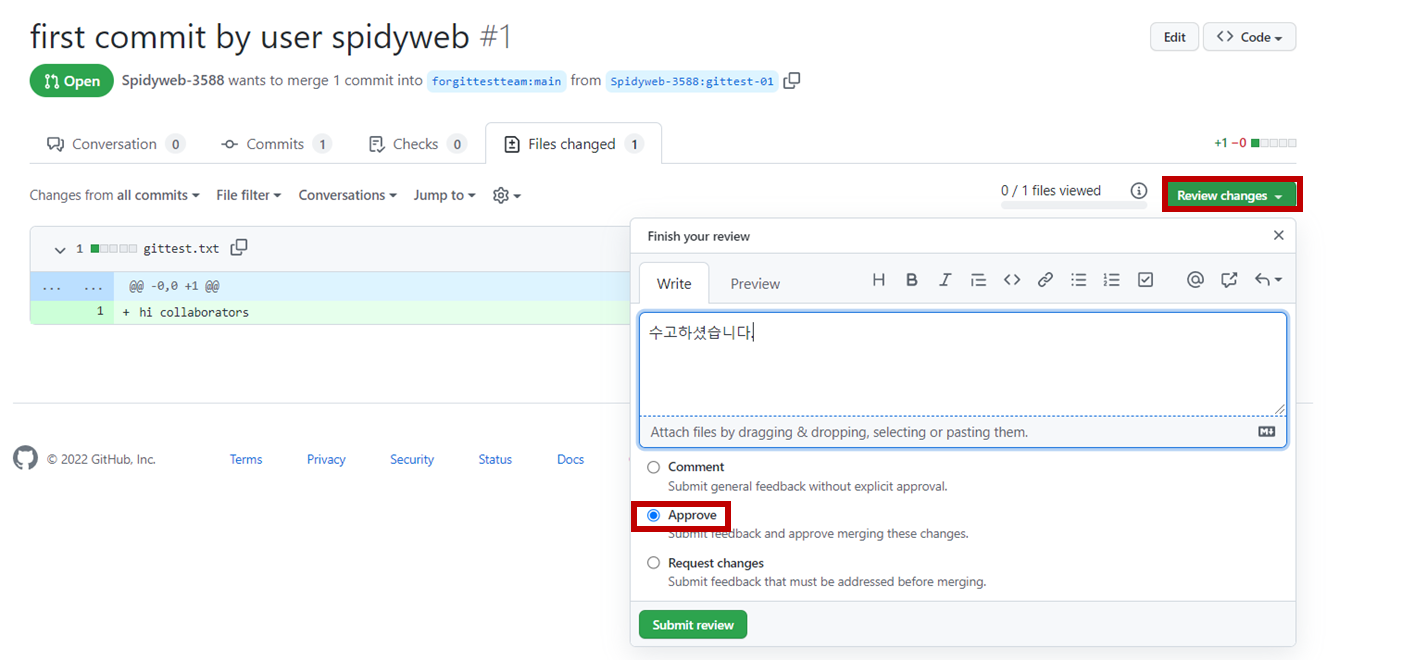Open the File filter dropdown
This screenshot has width=1402, height=660.
tap(249, 195)
